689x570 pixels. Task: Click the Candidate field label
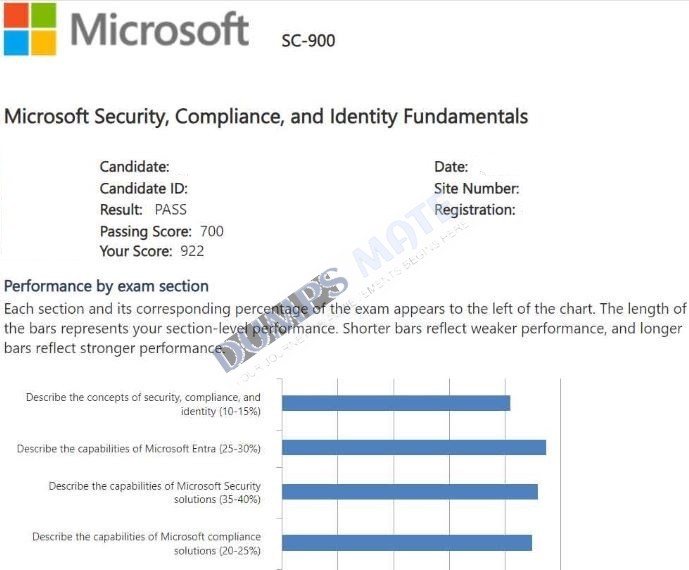coord(134,167)
